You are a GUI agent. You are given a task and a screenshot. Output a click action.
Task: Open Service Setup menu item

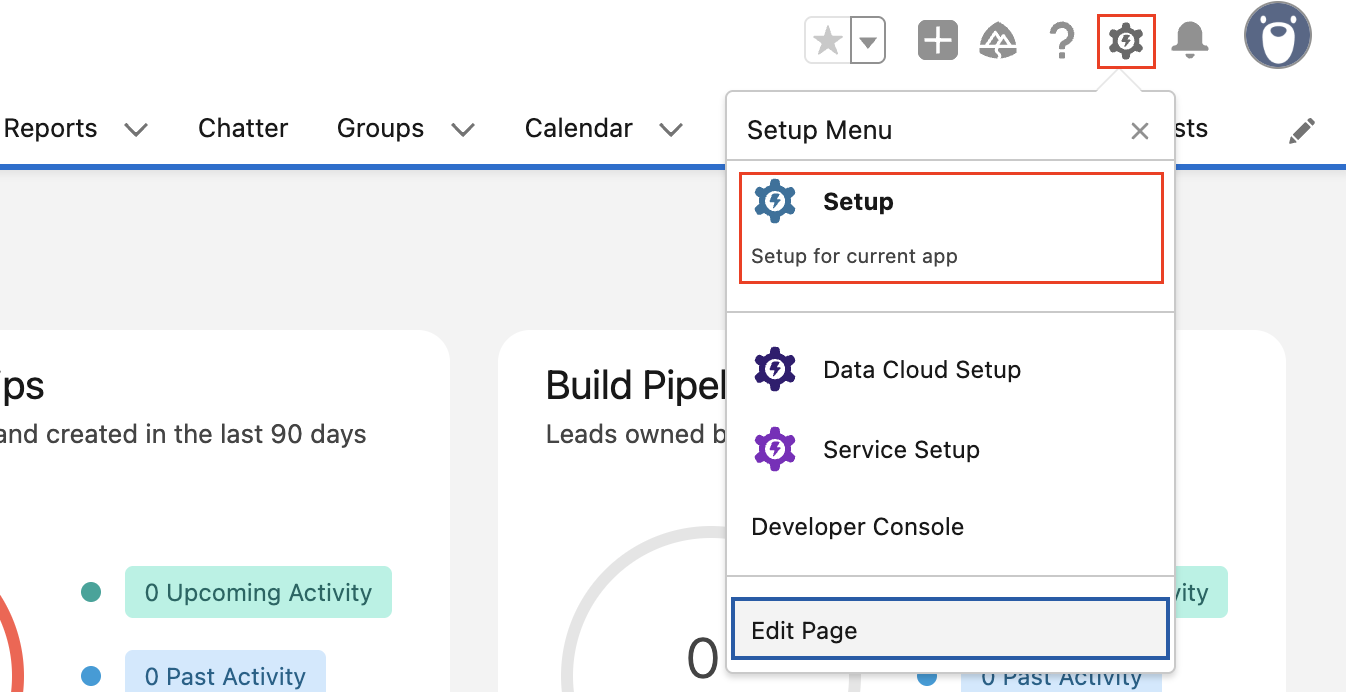point(950,450)
